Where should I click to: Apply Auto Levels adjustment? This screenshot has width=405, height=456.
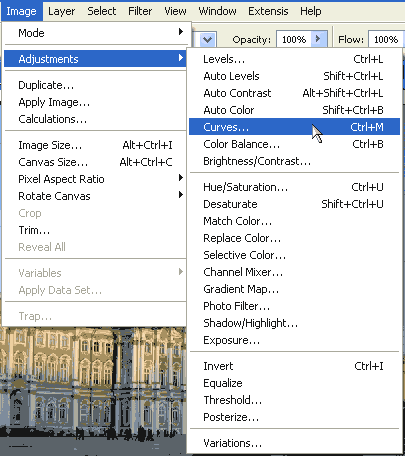click(294, 76)
